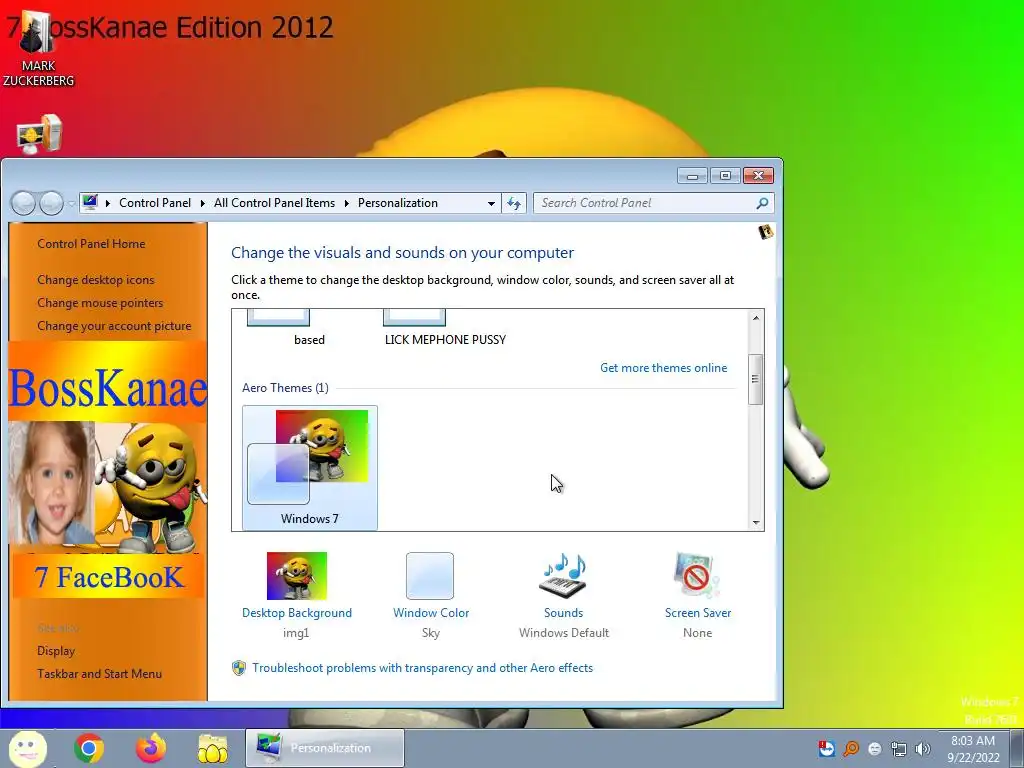Click the theme list scrollbar thumb
The image size is (1024, 768).
756,379
